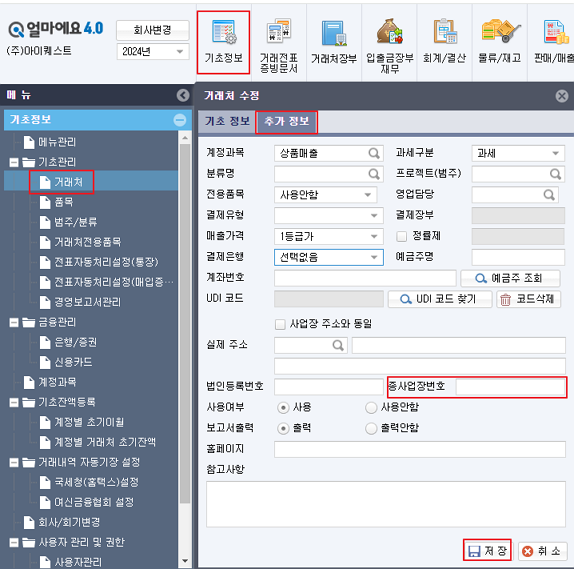Screen dimensions: 574x569
Task: Collapse the 기초관리 tree folder
Action: (14, 162)
